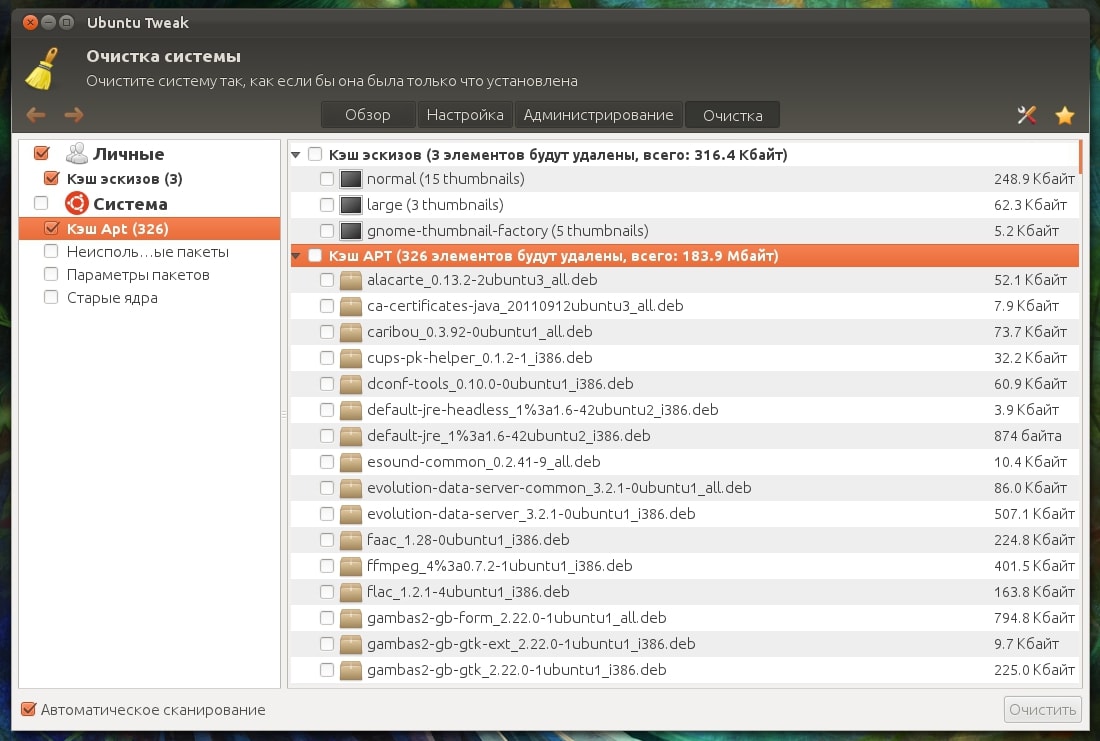Click the gambas2-gb-gtk-ext package icon

click(x=351, y=643)
